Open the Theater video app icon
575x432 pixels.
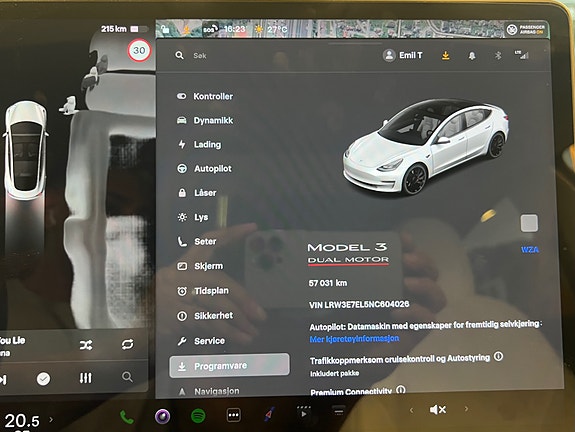pos(304,412)
